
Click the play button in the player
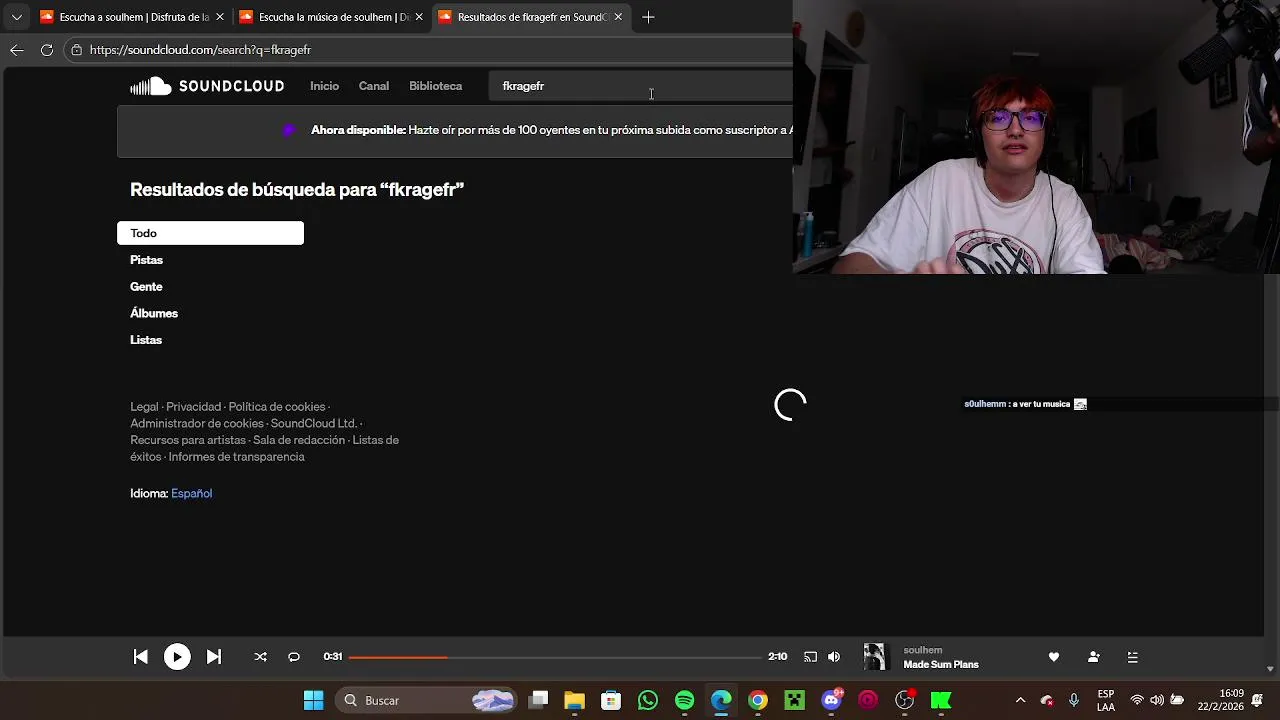tap(177, 657)
